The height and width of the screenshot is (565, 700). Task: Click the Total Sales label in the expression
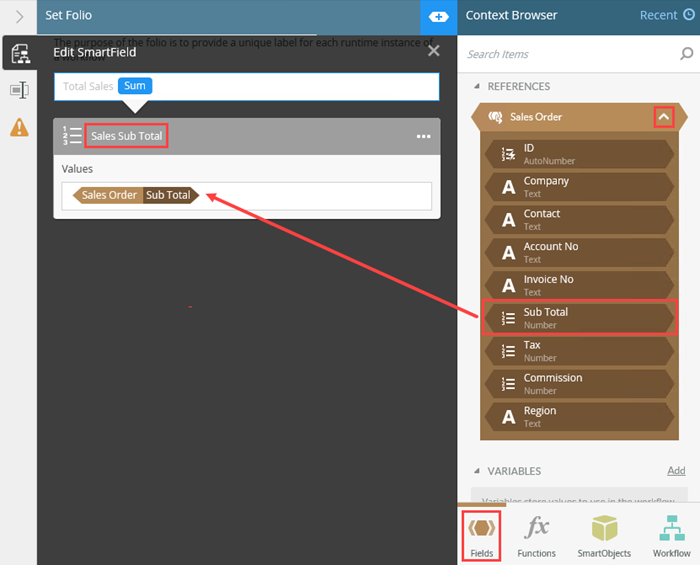tap(88, 86)
